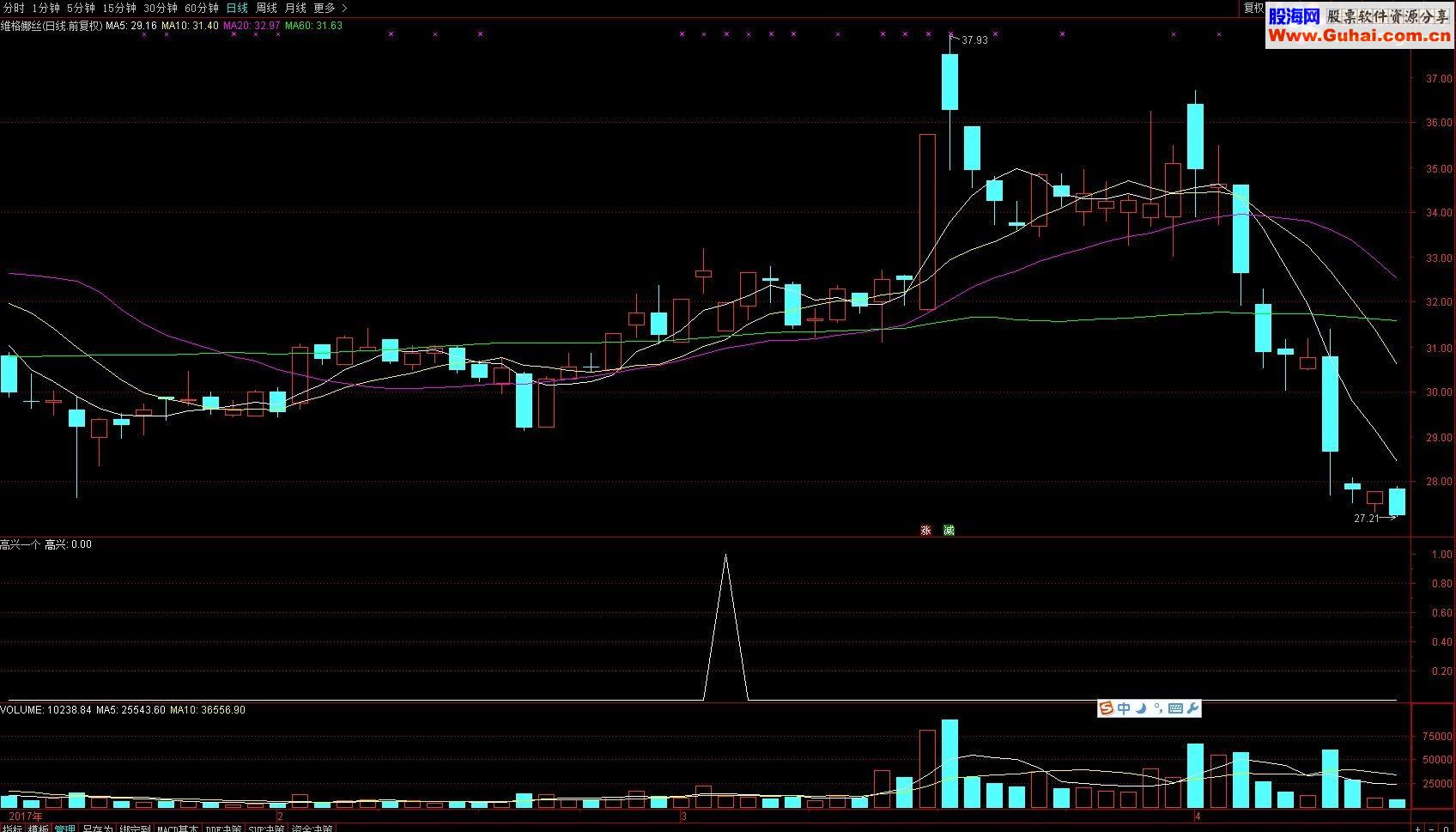Click the 37.00 price axis label
Viewport: 1456px width, 832px height.
coord(1439,79)
